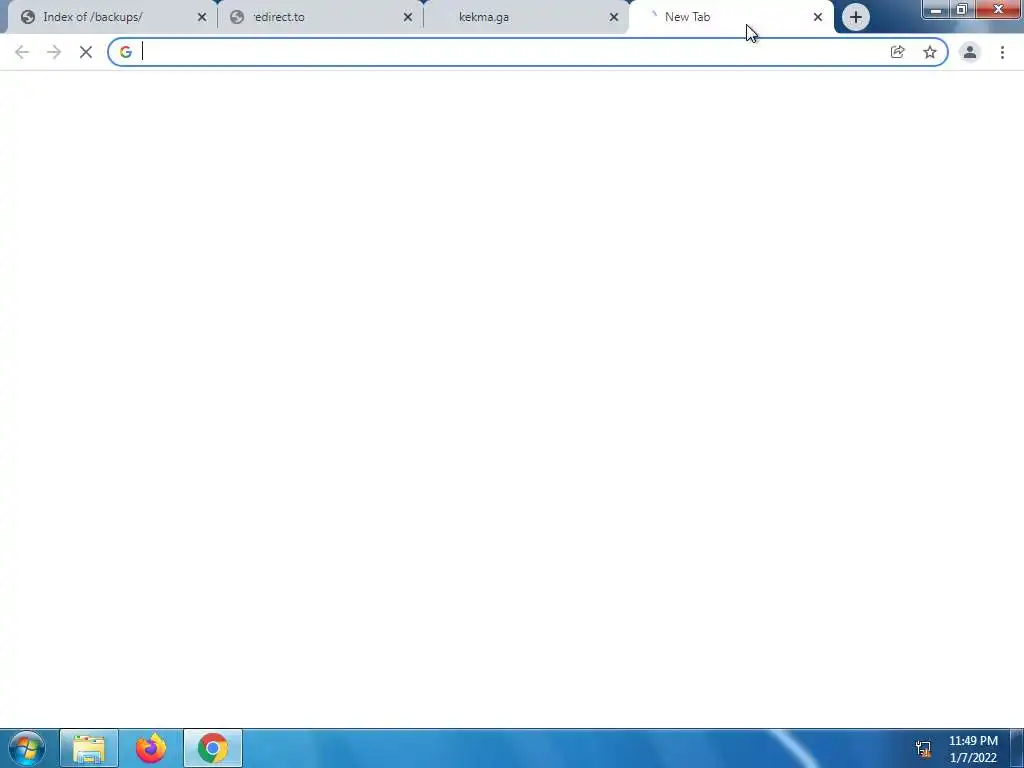The height and width of the screenshot is (768, 1024).
Task: Open the clock showing 11:49 PM
Action: tap(973, 749)
